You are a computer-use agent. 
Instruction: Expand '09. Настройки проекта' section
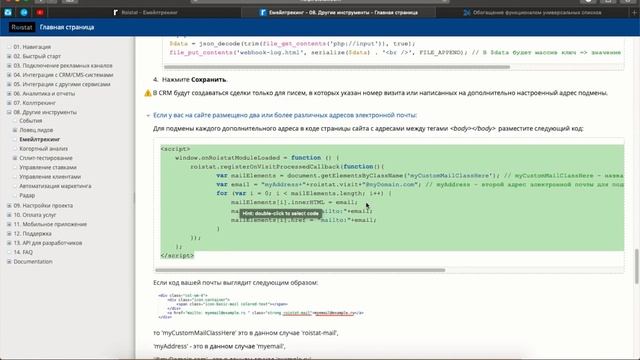[9, 206]
